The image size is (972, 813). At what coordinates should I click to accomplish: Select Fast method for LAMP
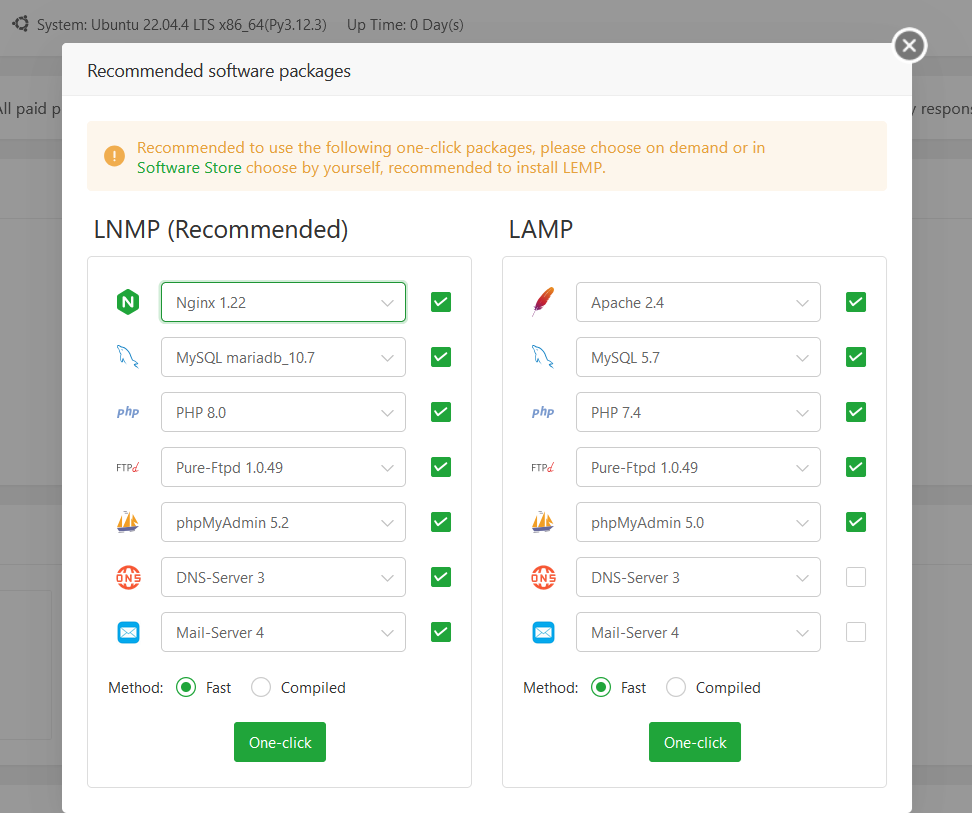point(601,687)
